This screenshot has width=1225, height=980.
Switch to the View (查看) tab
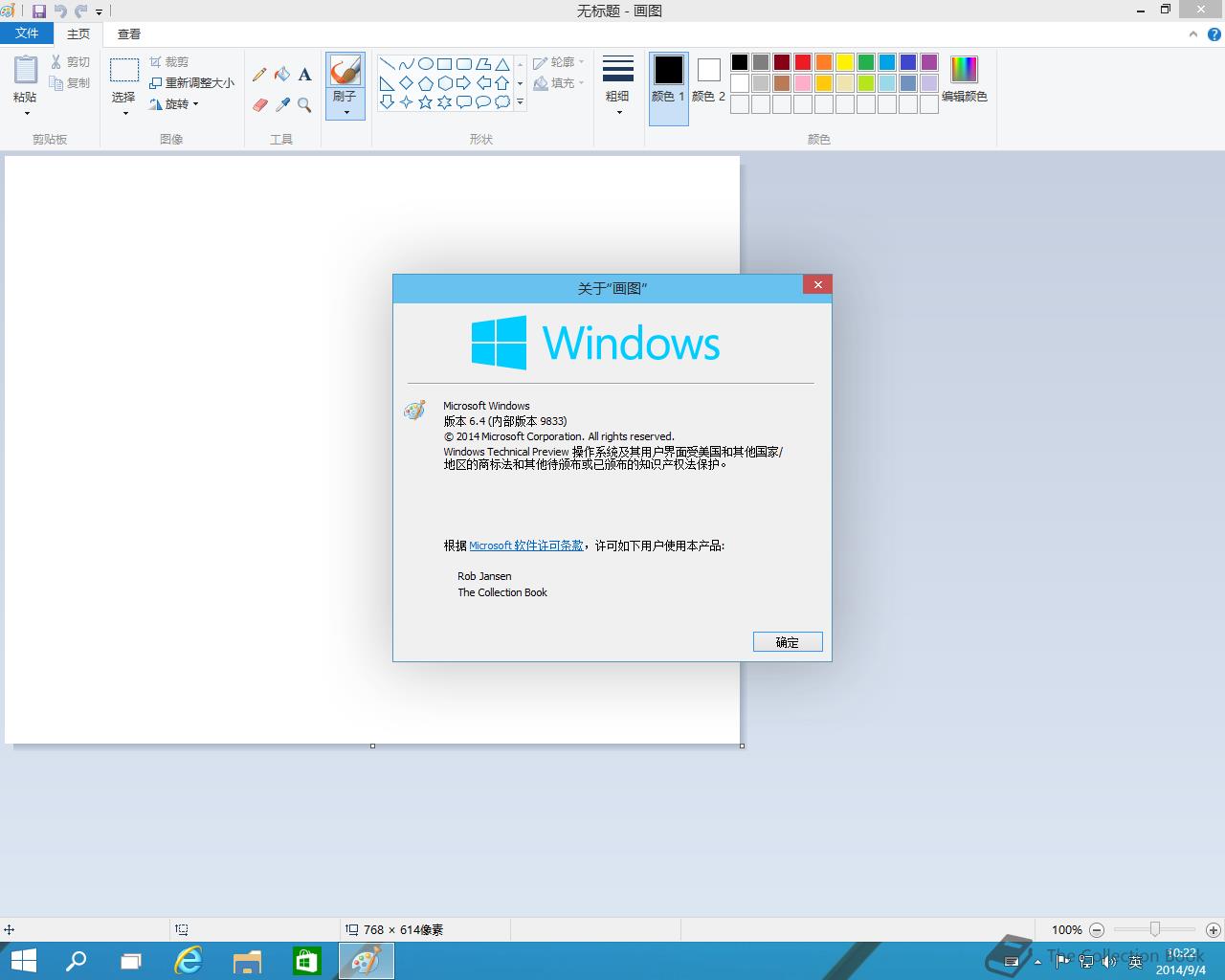[129, 34]
